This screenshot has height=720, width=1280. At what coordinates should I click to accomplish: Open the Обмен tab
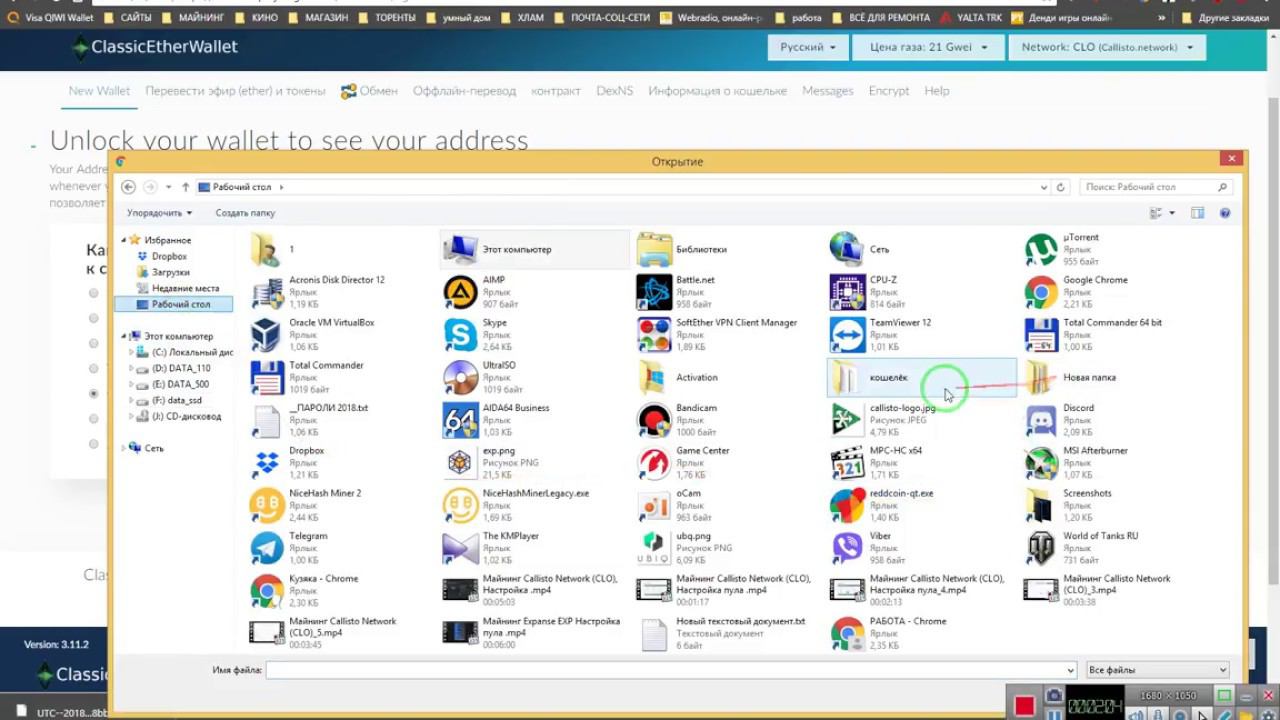pyautogui.click(x=369, y=91)
